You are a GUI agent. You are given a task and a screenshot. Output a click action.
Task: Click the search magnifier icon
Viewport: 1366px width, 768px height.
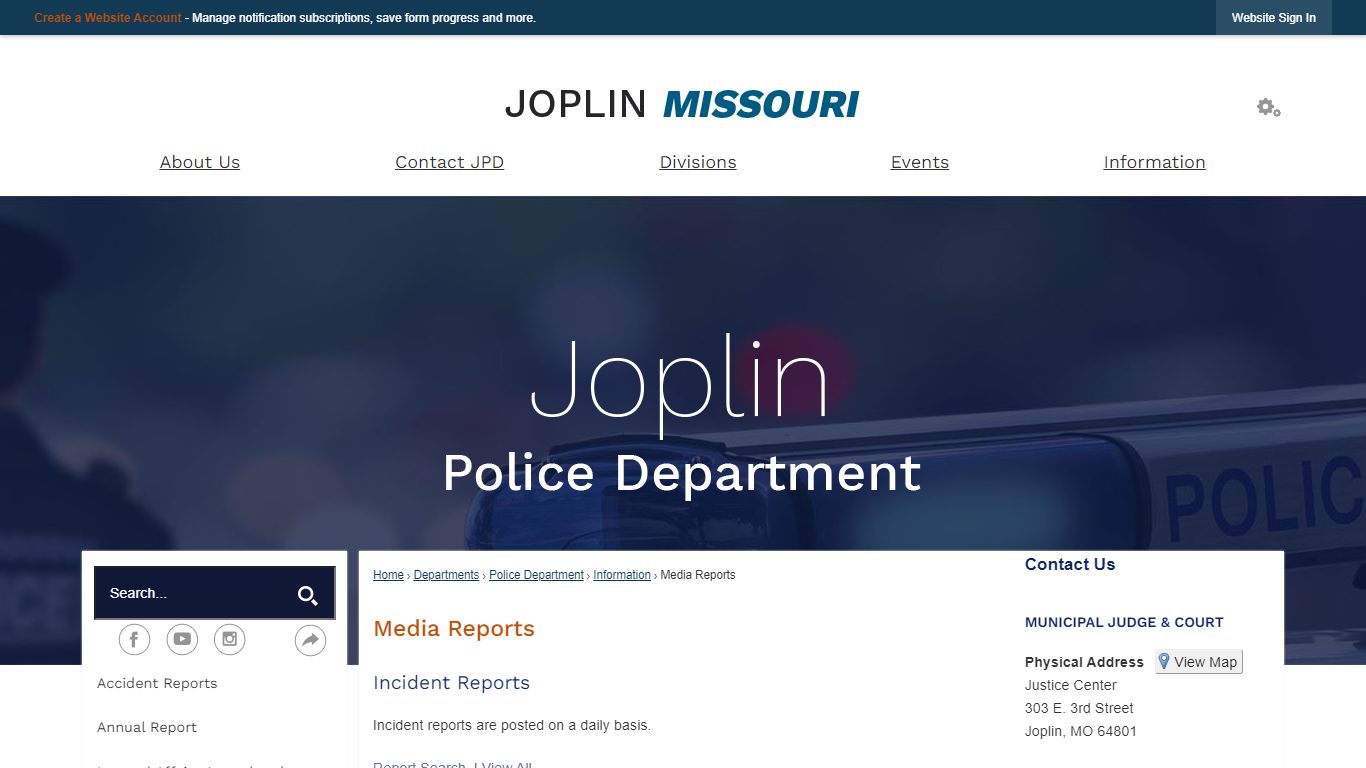(307, 595)
